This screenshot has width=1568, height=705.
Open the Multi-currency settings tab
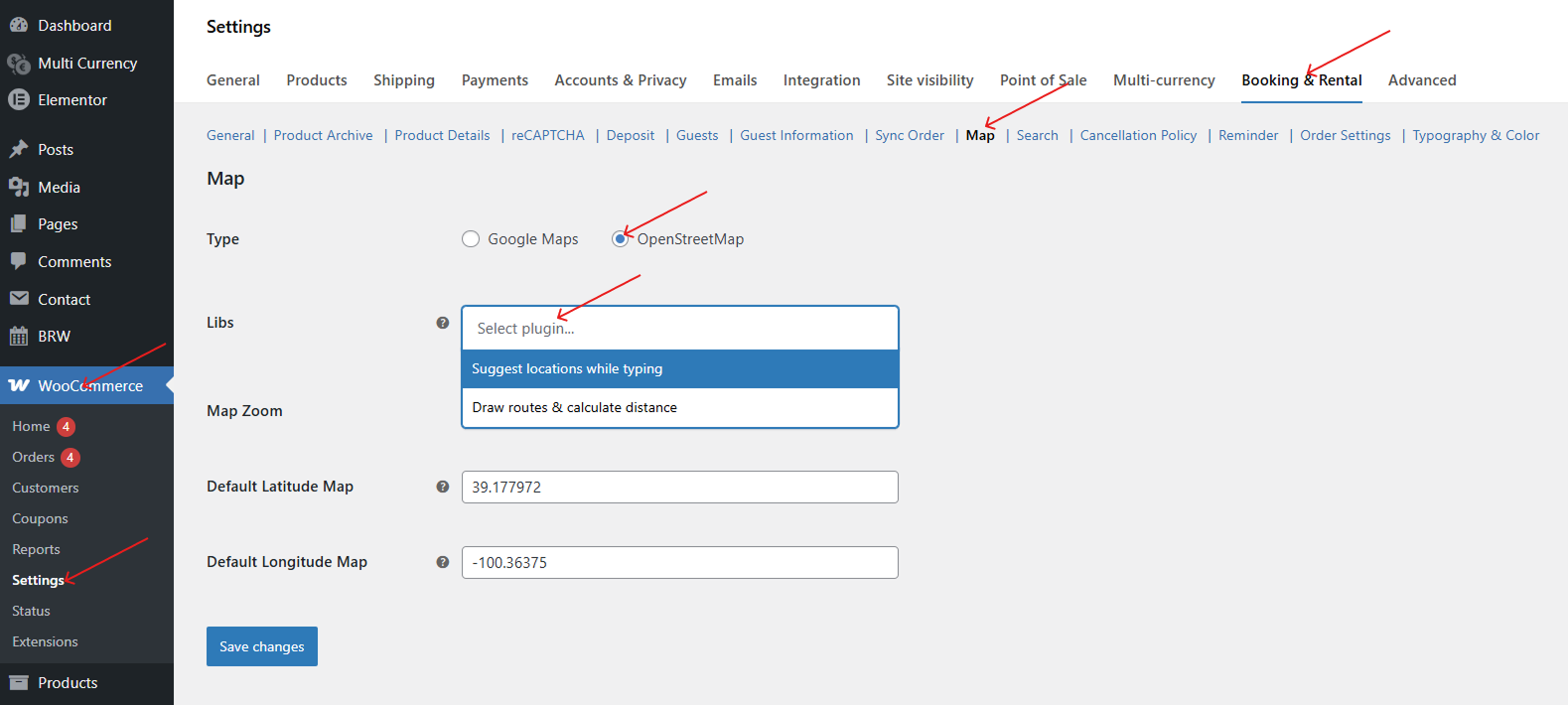1164,80
